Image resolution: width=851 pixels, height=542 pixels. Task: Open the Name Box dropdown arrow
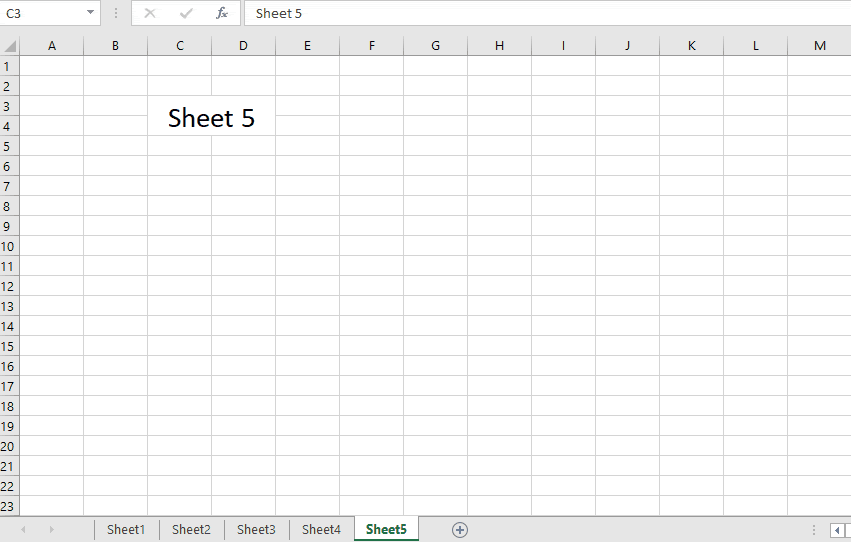pos(90,12)
